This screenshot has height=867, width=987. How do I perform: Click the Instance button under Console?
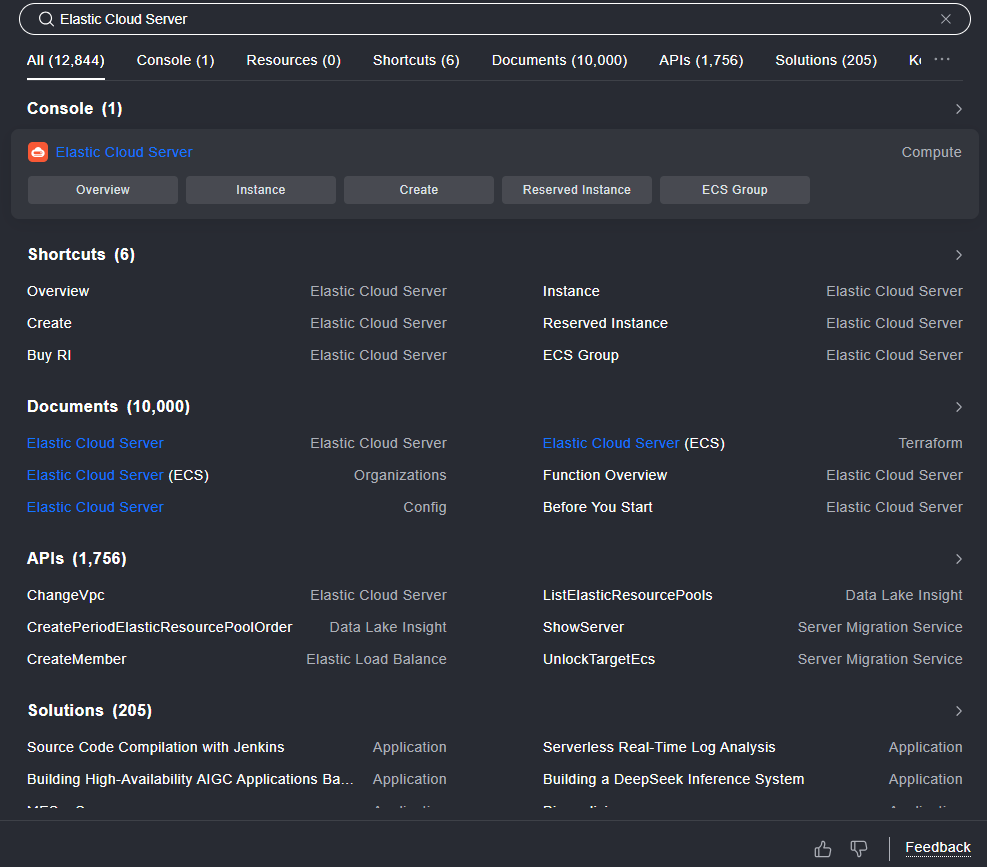261,190
